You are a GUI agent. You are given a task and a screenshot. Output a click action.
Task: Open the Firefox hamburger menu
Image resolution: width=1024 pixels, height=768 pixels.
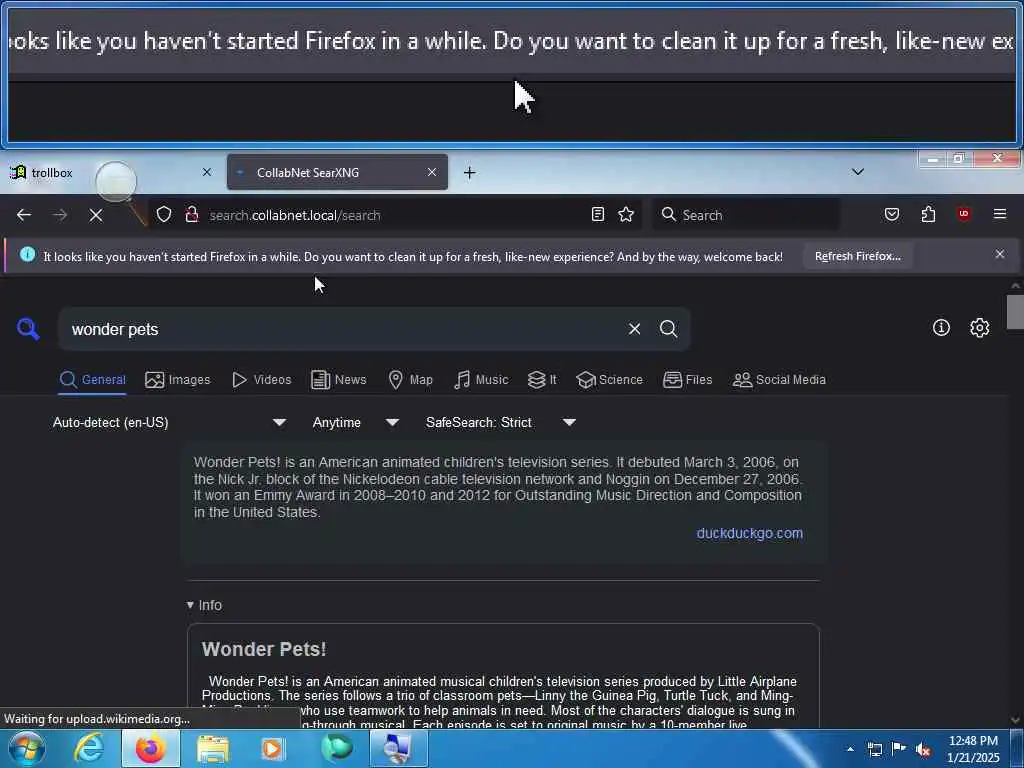999,214
